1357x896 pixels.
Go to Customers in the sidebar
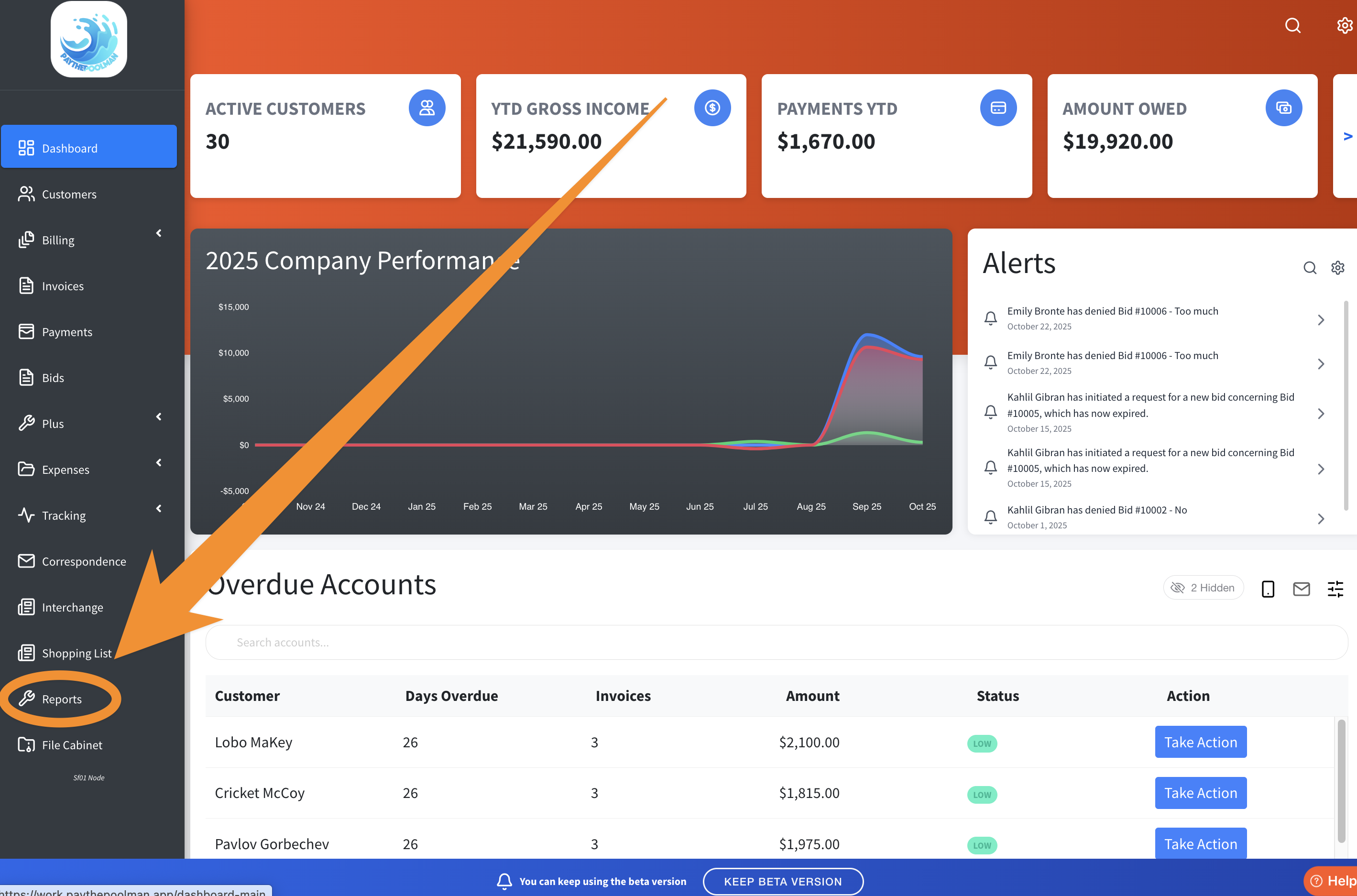click(68, 194)
